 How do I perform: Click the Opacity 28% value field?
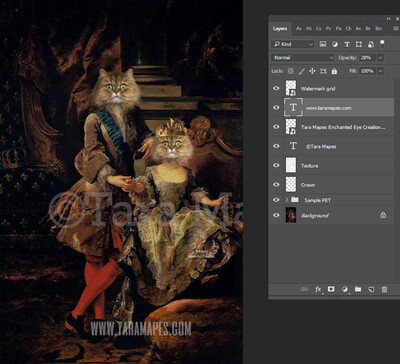tap(368, 58)
